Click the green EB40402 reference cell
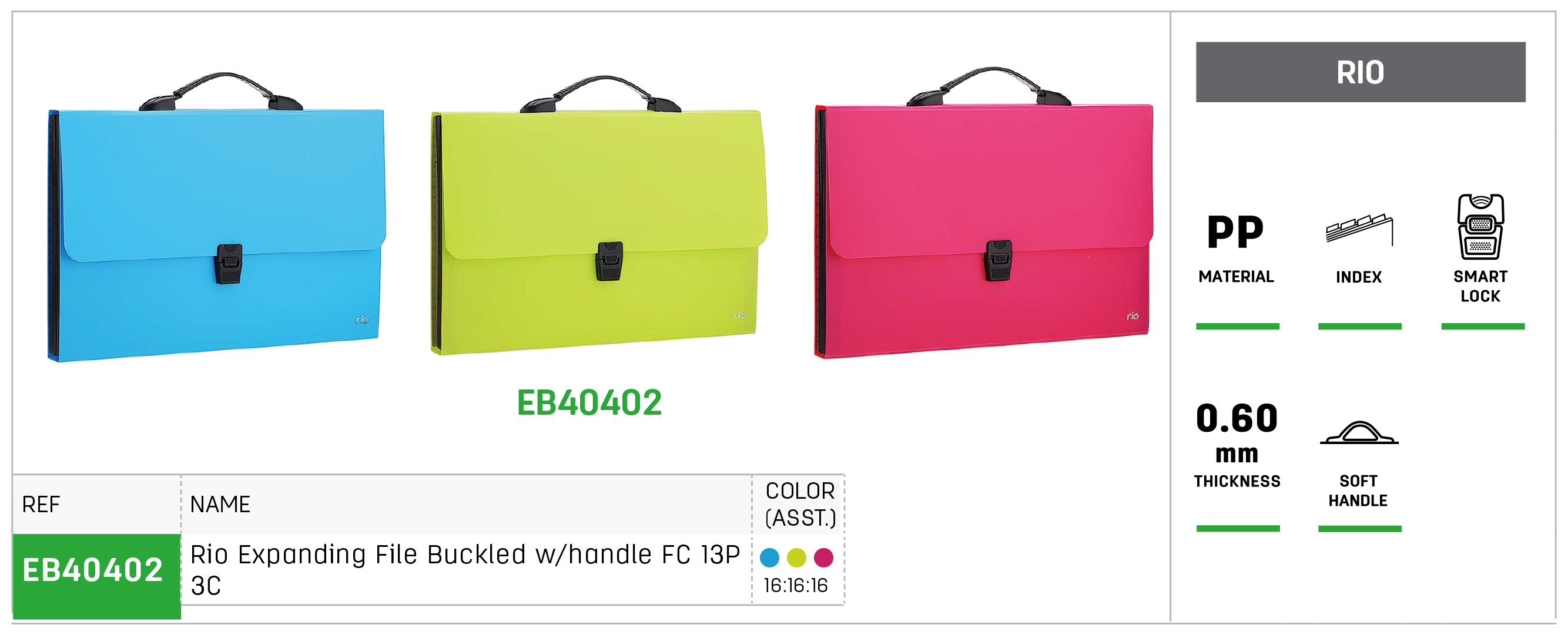 tap(97, 576)
